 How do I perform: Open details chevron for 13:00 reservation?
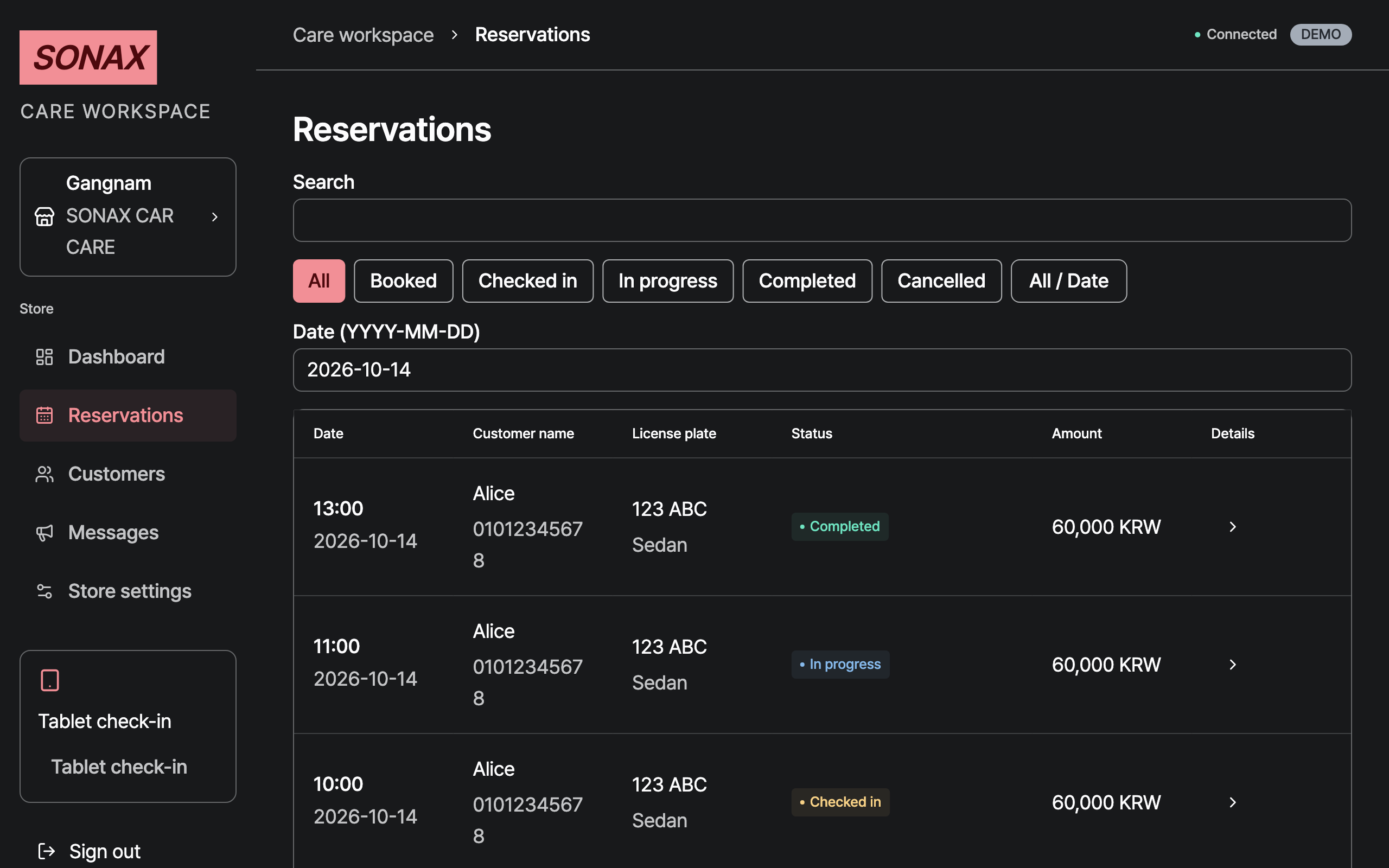tap(1232, 527)
